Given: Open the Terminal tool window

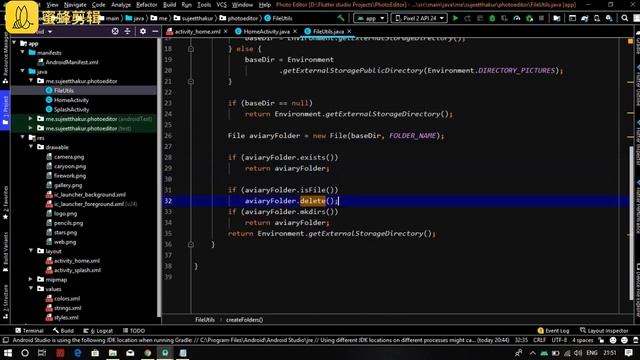Looking at the screenshot, I should click(x=29, y=331).
